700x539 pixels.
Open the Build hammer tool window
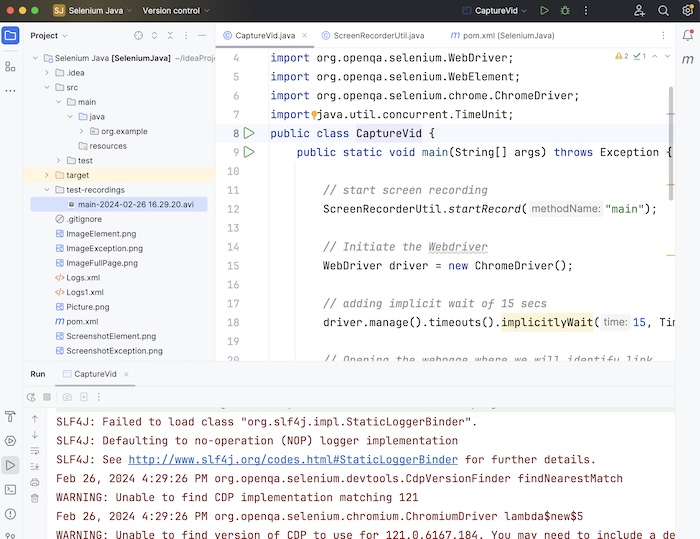11,416
